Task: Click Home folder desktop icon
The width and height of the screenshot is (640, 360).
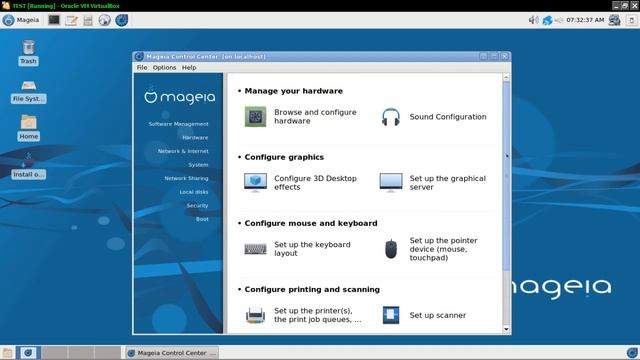Action: [28, 122]
